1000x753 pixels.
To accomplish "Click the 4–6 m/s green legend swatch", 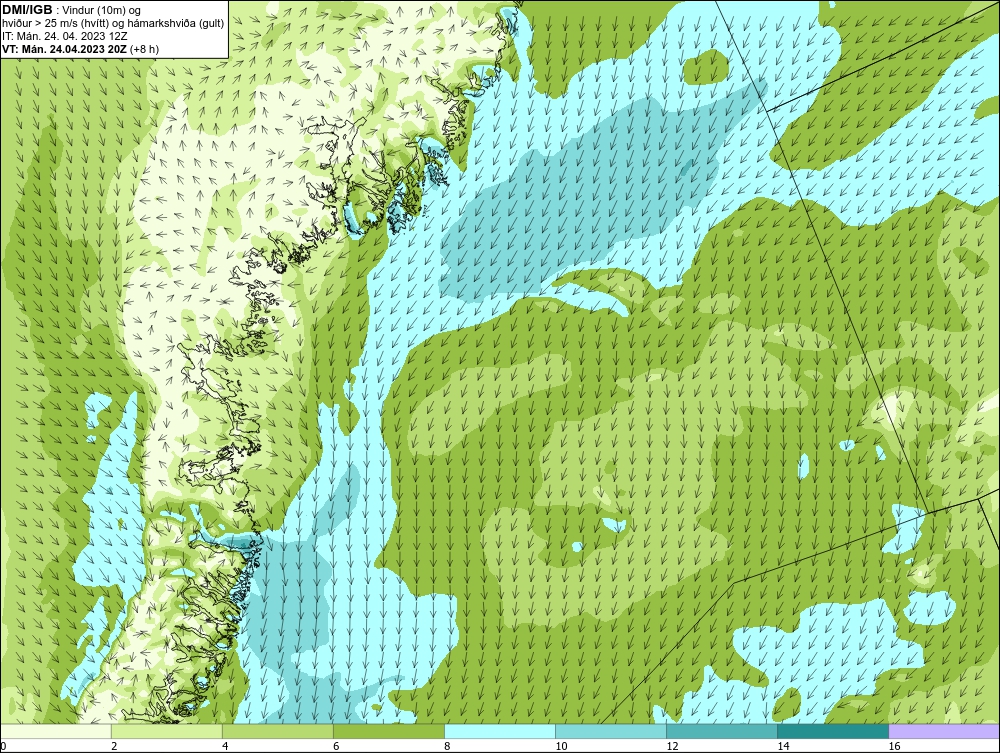I will pyautogui.click(x=277, y=731).
